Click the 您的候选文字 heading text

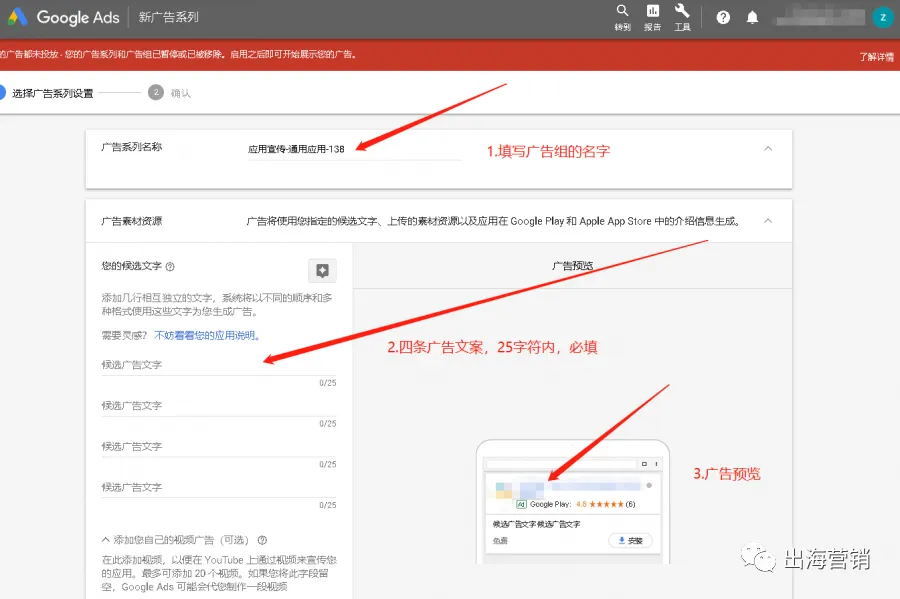tap(131, 266)
